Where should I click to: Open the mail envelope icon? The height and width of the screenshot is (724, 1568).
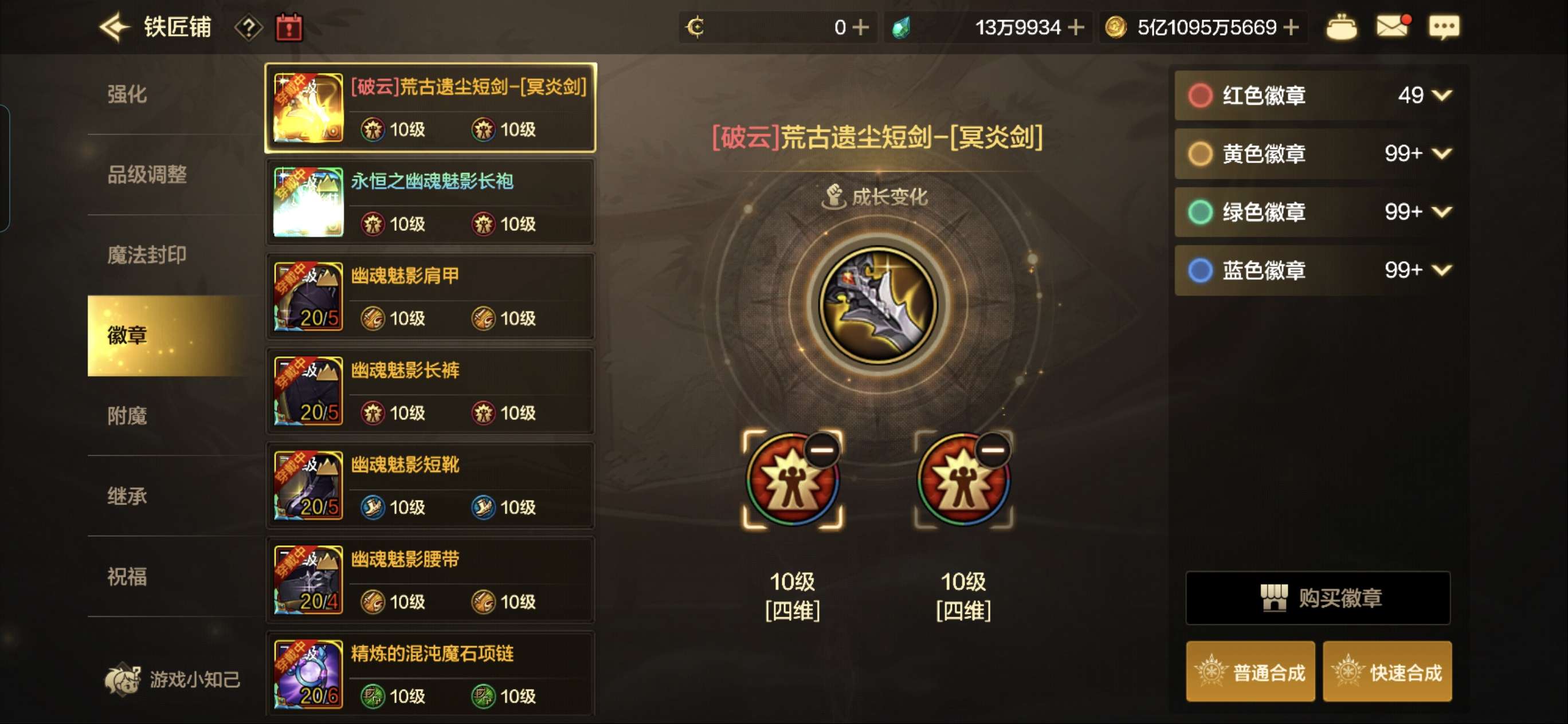[1393, 26]
